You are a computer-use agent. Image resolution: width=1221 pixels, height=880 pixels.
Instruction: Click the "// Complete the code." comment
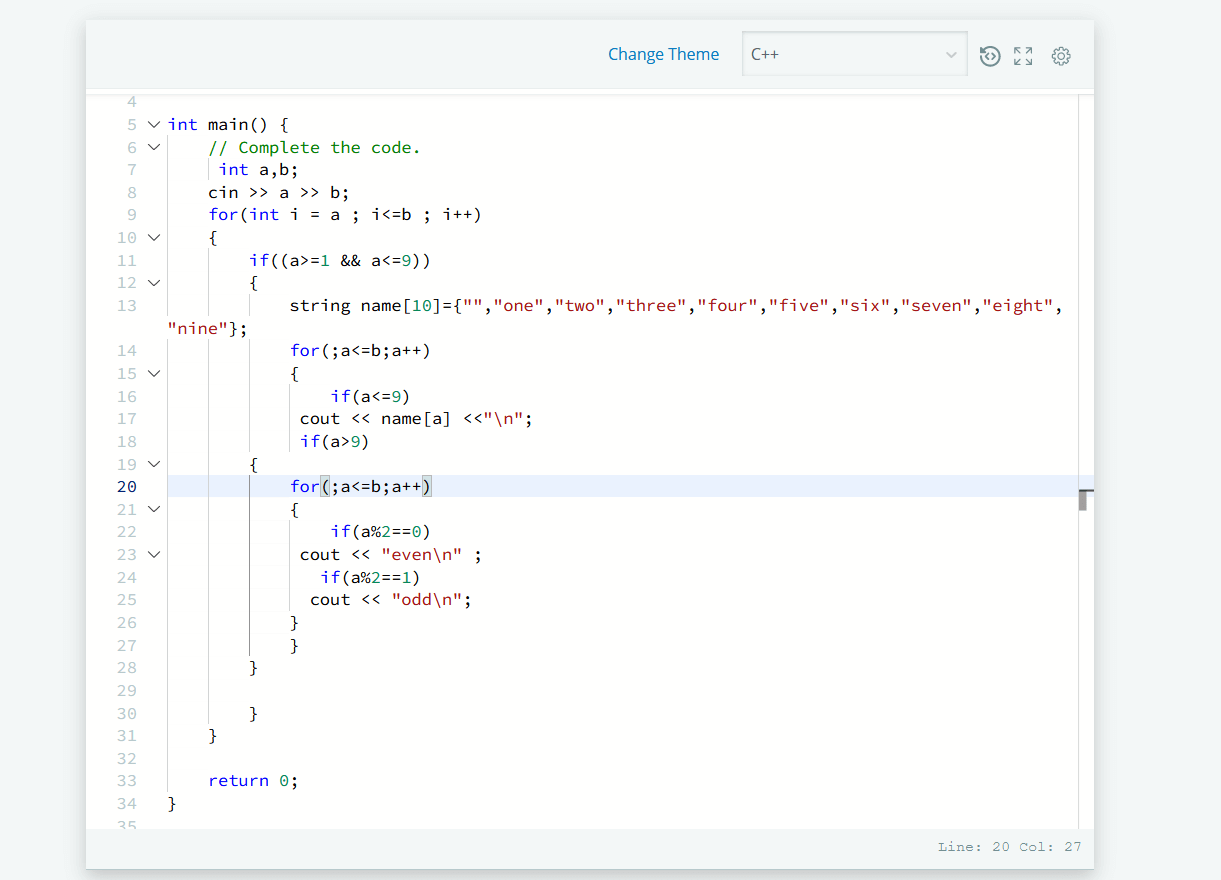point(314,148)
